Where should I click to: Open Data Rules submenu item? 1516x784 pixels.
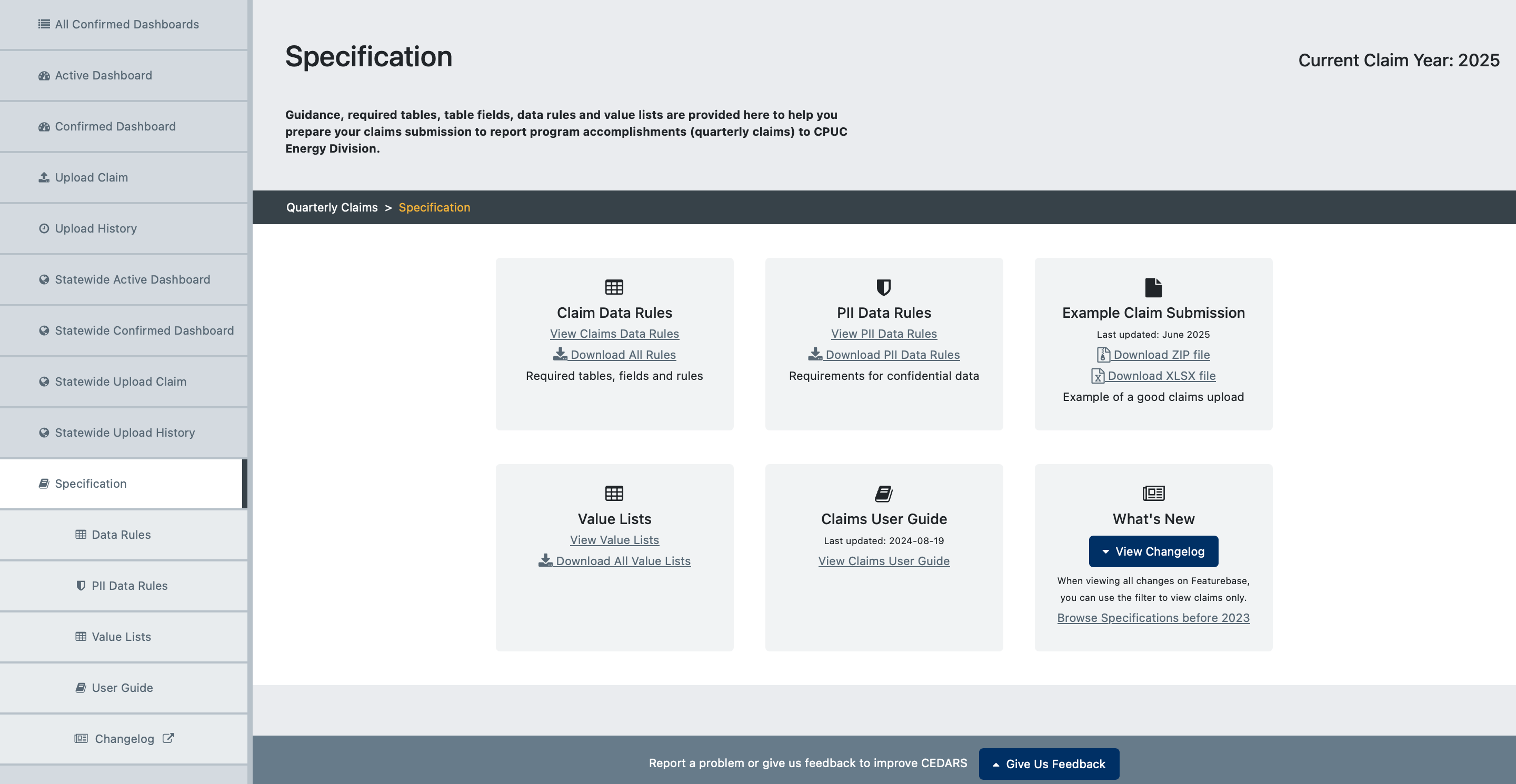point(124,535)
